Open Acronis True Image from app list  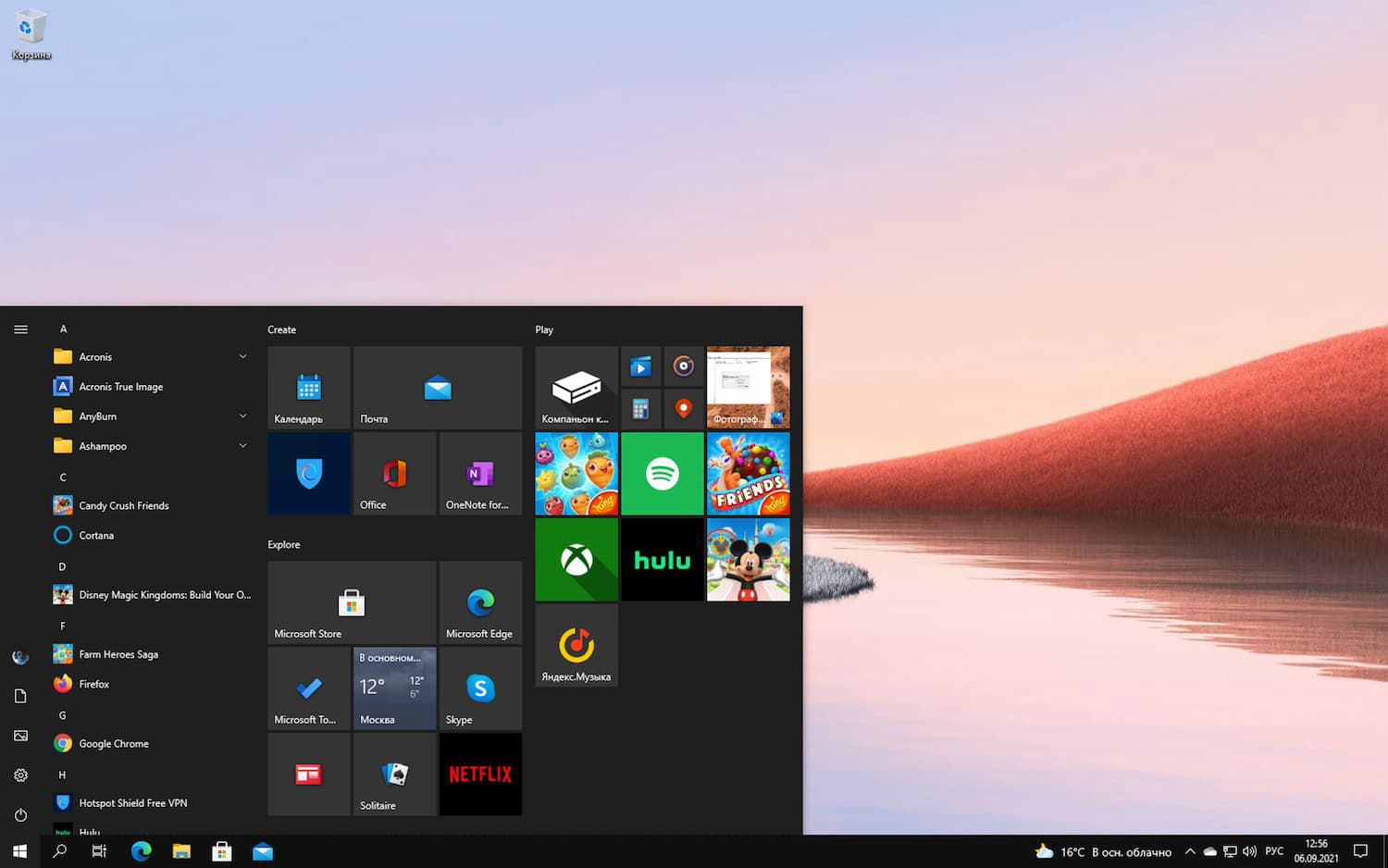pyautogui.click(x=153, y=387)
